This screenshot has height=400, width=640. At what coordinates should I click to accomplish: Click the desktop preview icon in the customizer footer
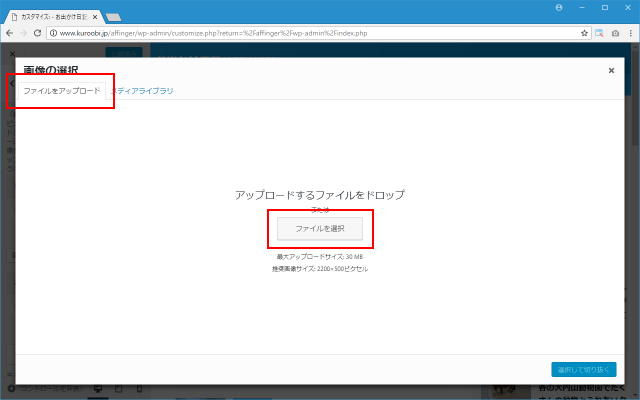coord(98,389)
